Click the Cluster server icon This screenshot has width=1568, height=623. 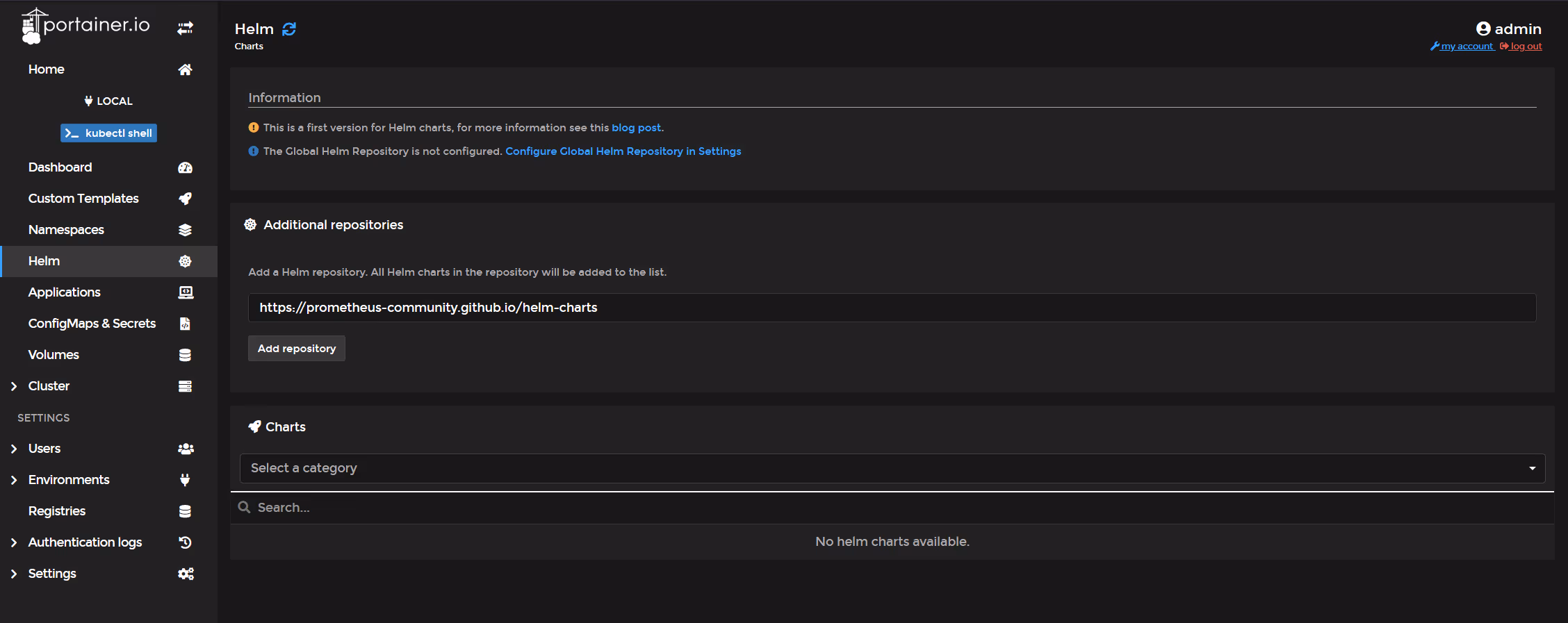coord(185,386)
